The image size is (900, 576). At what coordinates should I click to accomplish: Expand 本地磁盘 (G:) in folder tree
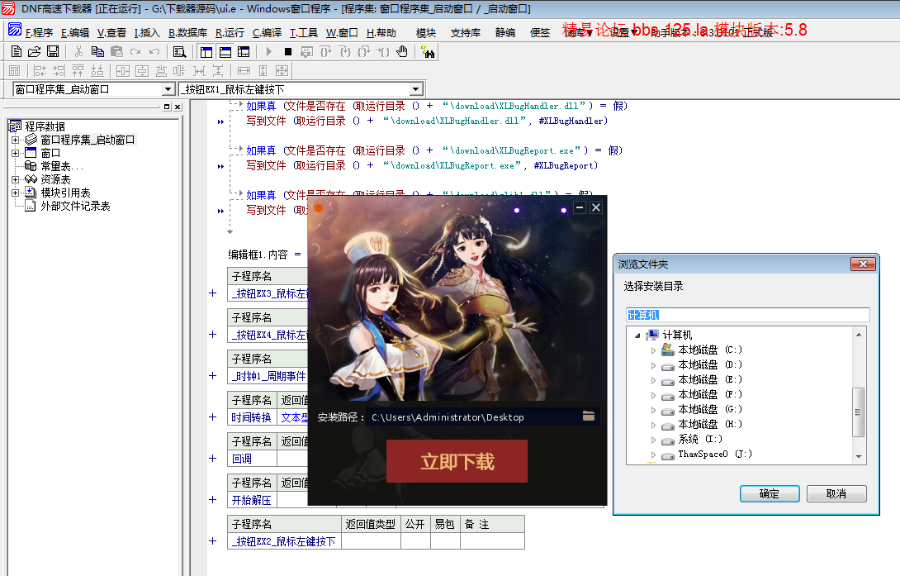pyautogui.click(x=653, y=410)
